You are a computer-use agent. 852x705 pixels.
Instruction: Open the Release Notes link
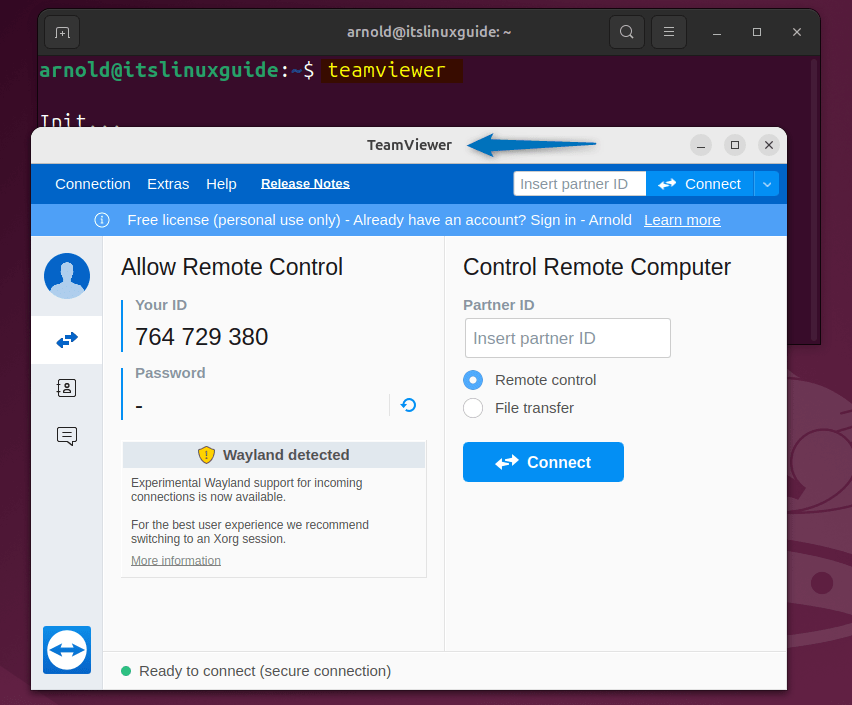(305, 184)
